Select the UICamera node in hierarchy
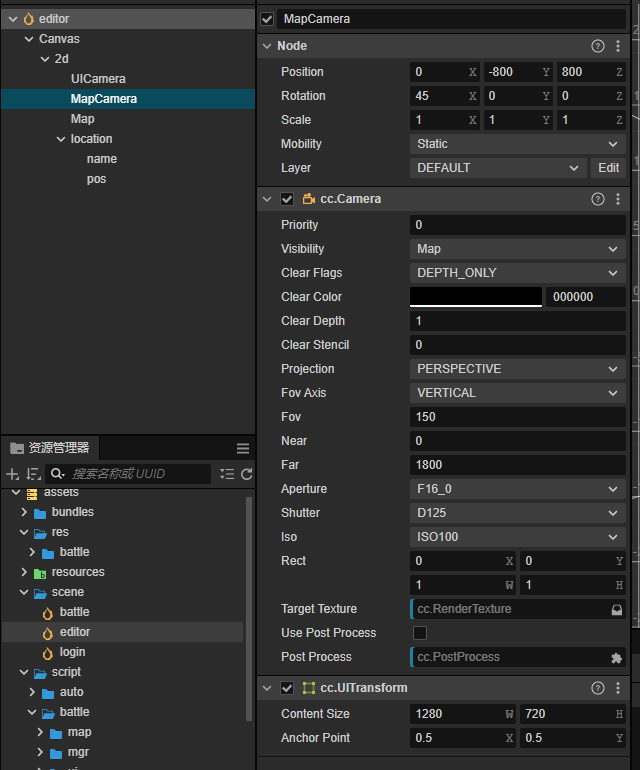Image resolution: width=640 pixels, height=770 pixels. pos(98,79)
